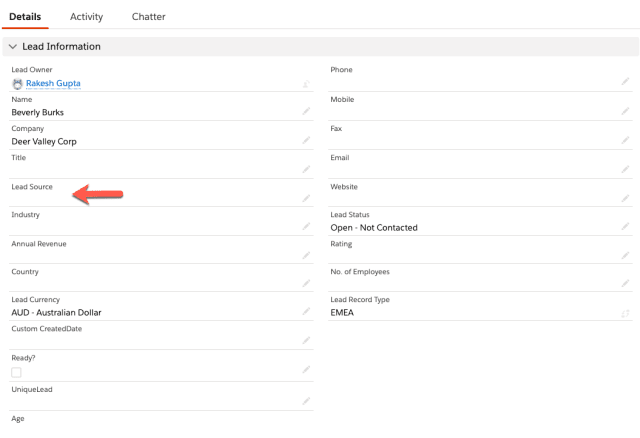The height and width of the screenshot is (438, 640).
Task: Open Rakesh Gupta owner link
Action: (53, 84)
